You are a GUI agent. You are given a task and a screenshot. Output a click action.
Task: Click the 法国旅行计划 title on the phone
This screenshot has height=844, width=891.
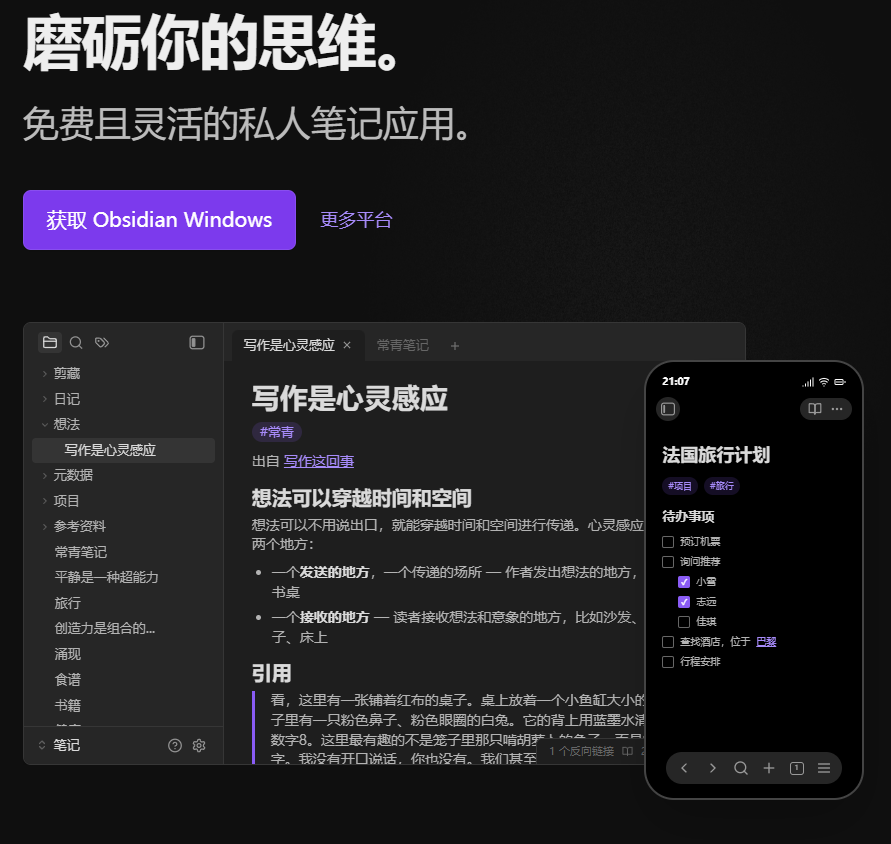[x=716, y=455]
